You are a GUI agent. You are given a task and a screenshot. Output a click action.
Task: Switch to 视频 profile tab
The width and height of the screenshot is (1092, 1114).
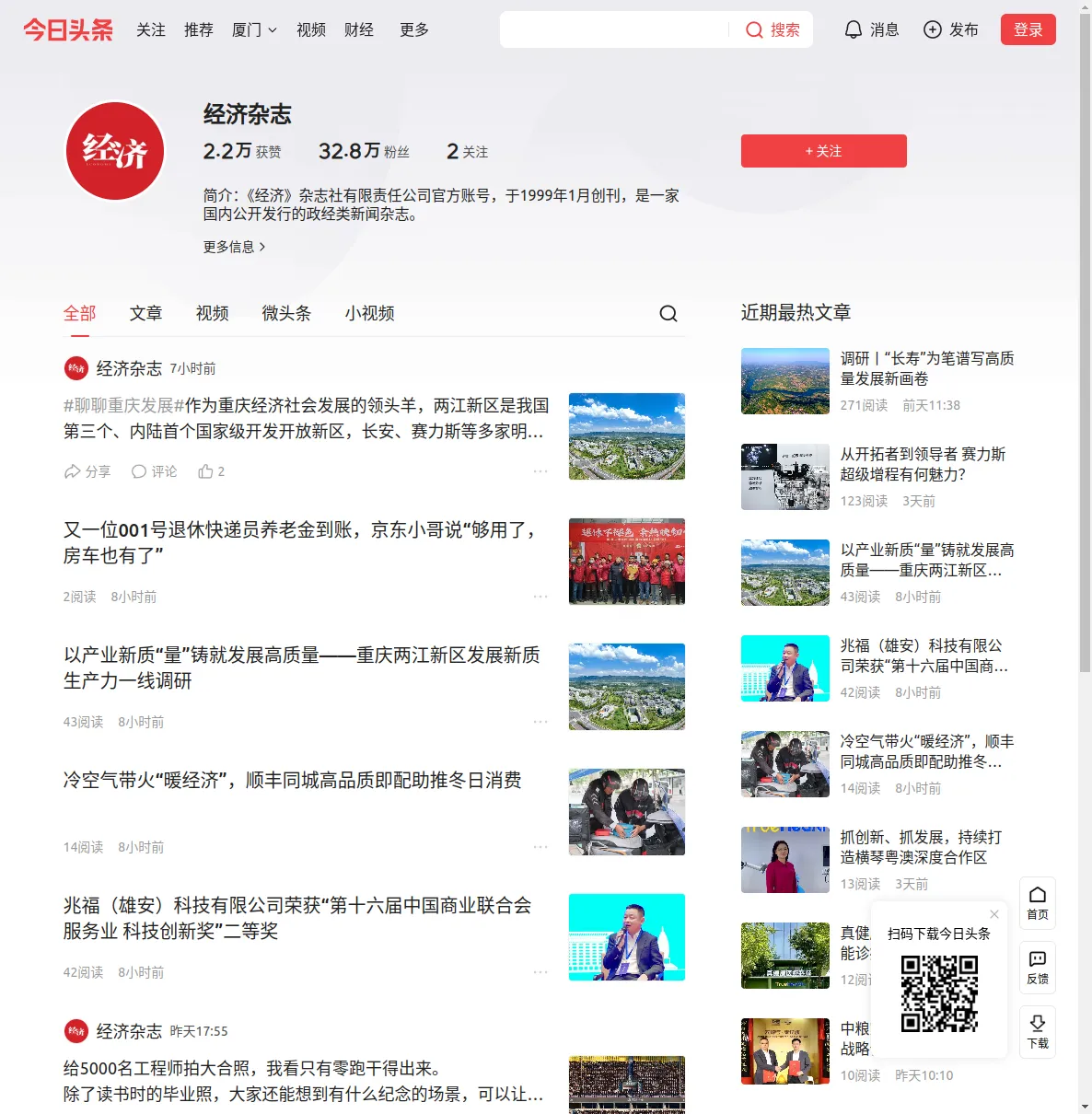213,314
